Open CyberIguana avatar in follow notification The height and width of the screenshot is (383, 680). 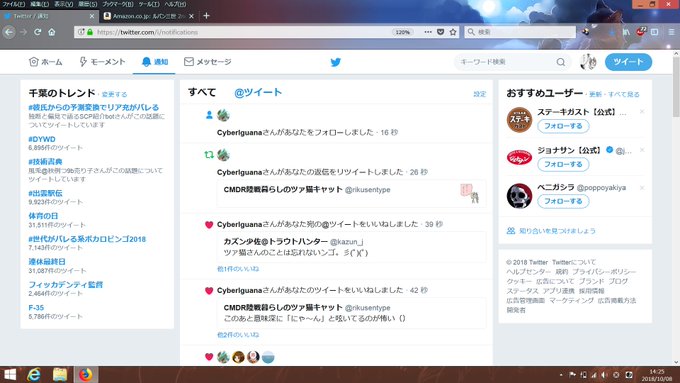223,115
